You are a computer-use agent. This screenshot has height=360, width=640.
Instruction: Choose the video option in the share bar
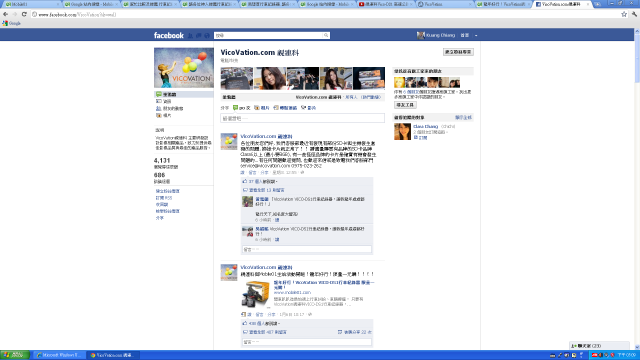tap(309, 108)
